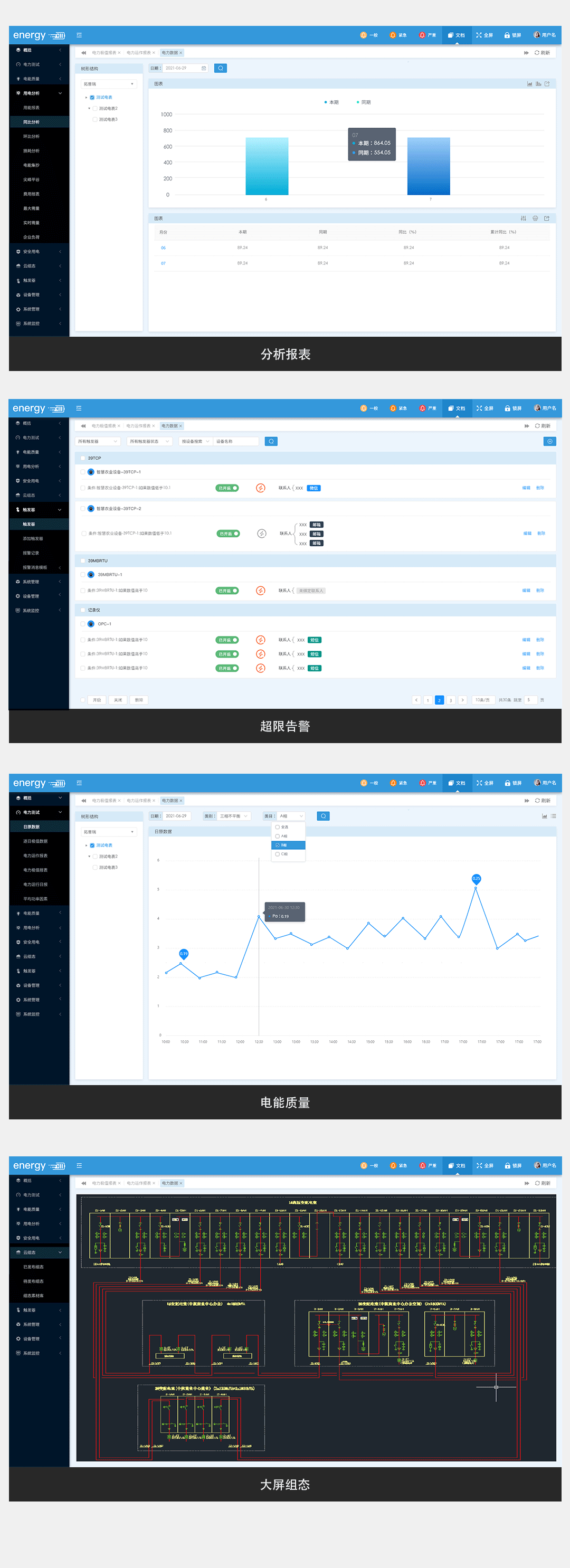Click the filter settings icon above the 月份 data table
Screen dimensions: 570x1568
click(x=523, y=218)
